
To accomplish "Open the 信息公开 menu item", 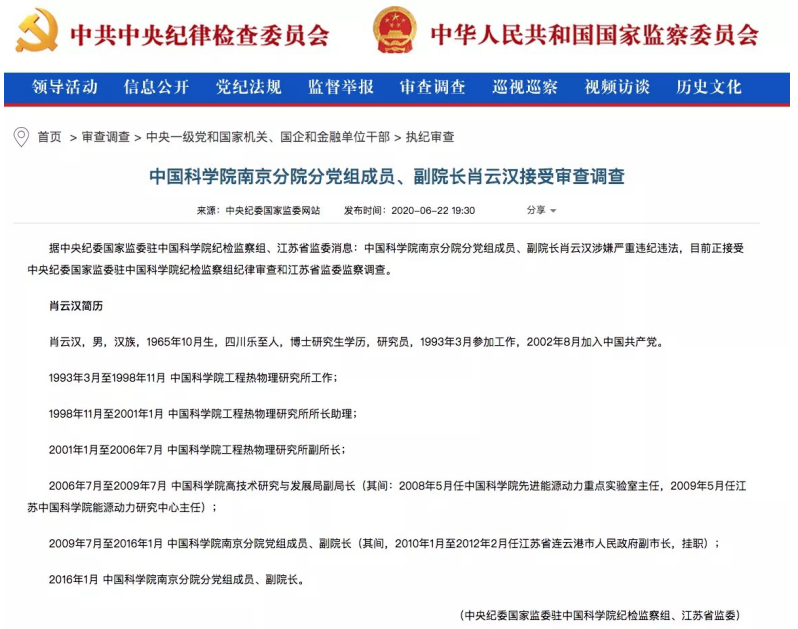I will coord(157,87).
